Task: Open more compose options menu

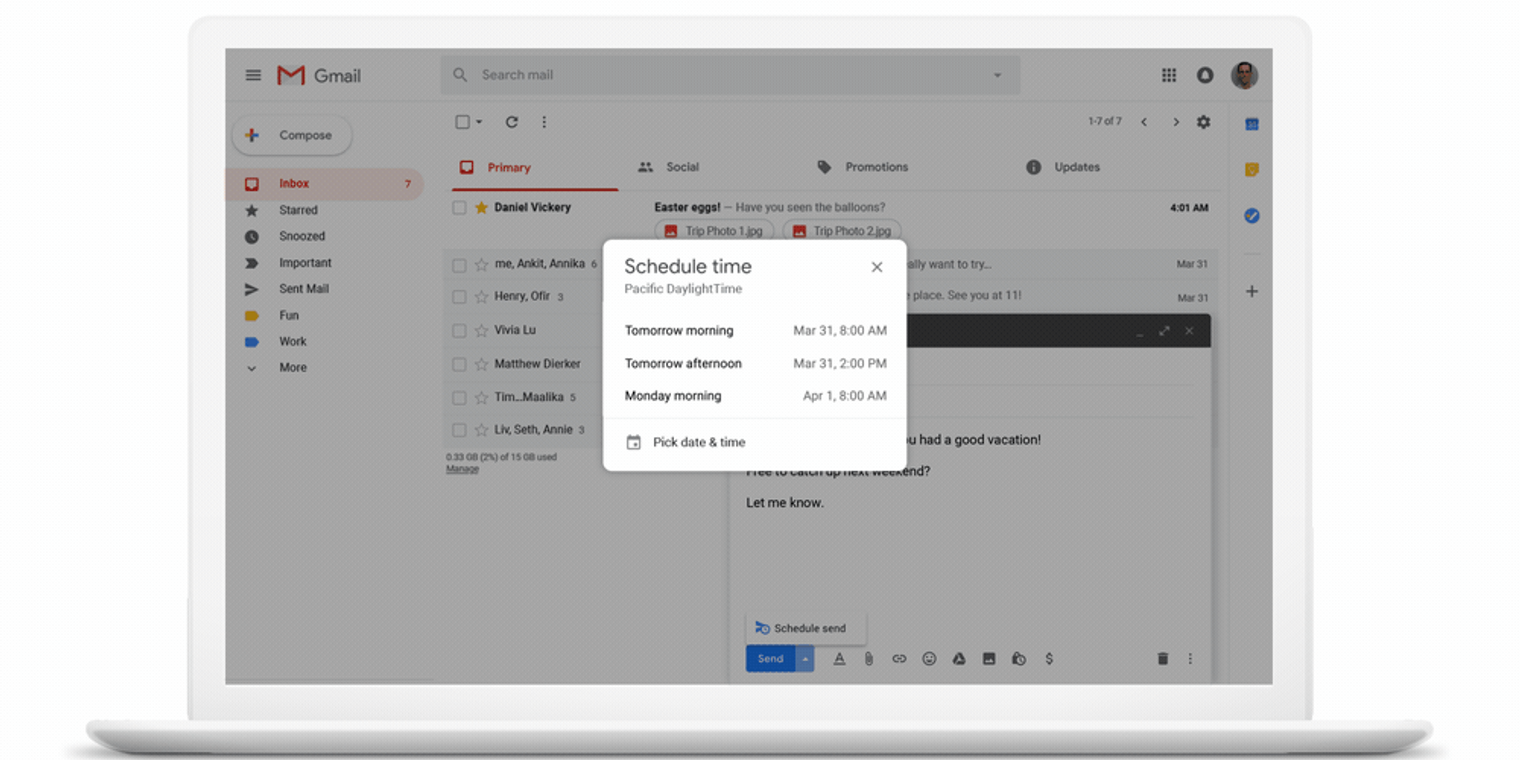Action: pyautogui.click(x=1190, y=658)
